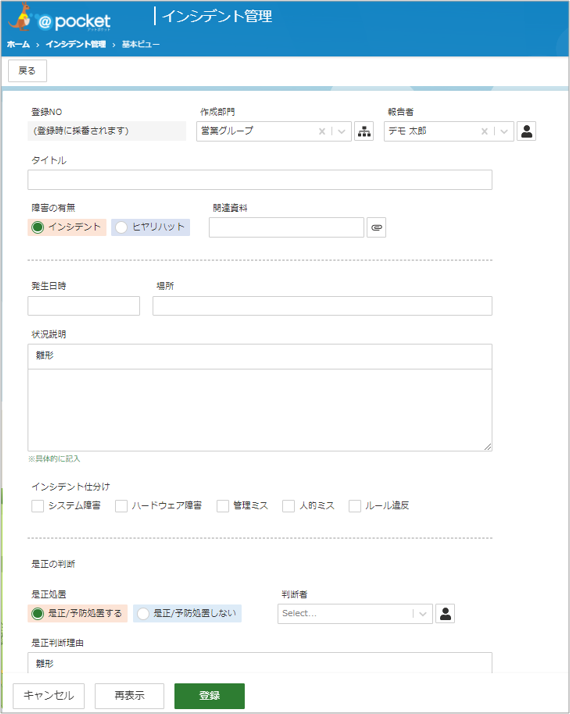Image resolution: width=570 pixels, height=714 pixels.
Task: Click the paperclip attachment icon for 関連資料
Action: 377,227
